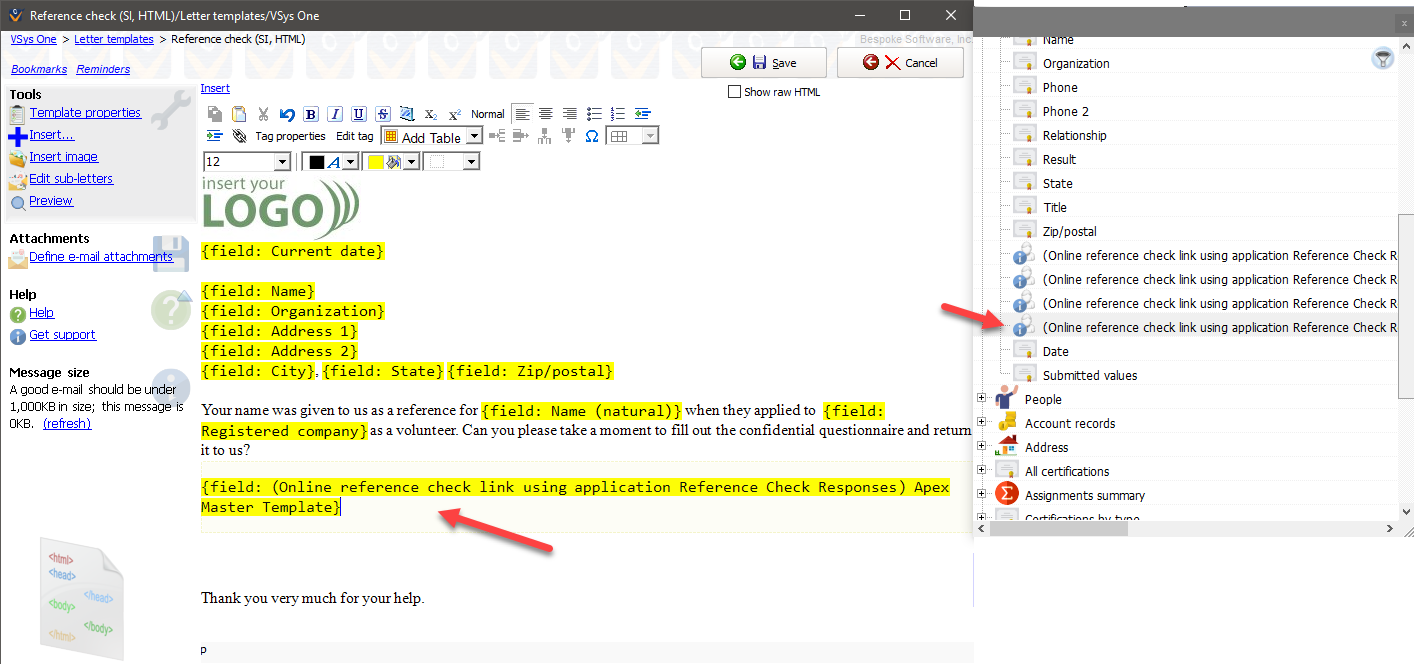
Task: Toggle bold formatting in the editor toolbar
Action: click(311, 114)
